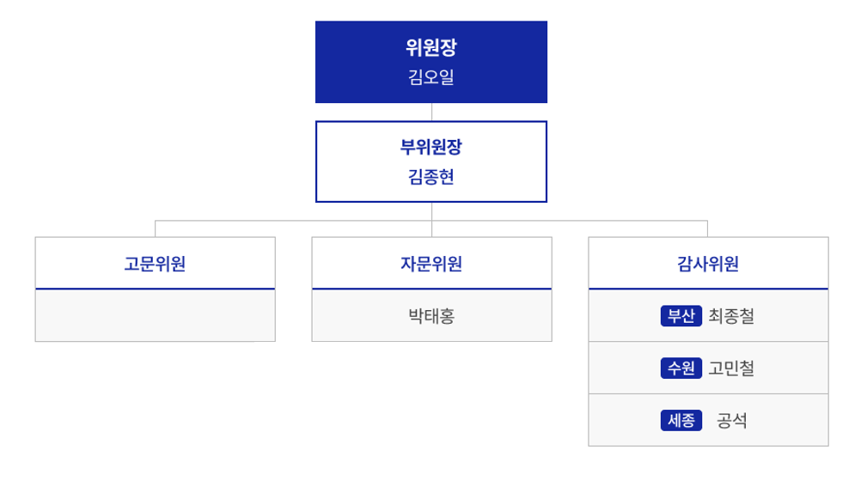Click the 위원장 title in blue box
The width and height of the screenshot is (867, 481).
pyautogui.click(x=431, y=47)
